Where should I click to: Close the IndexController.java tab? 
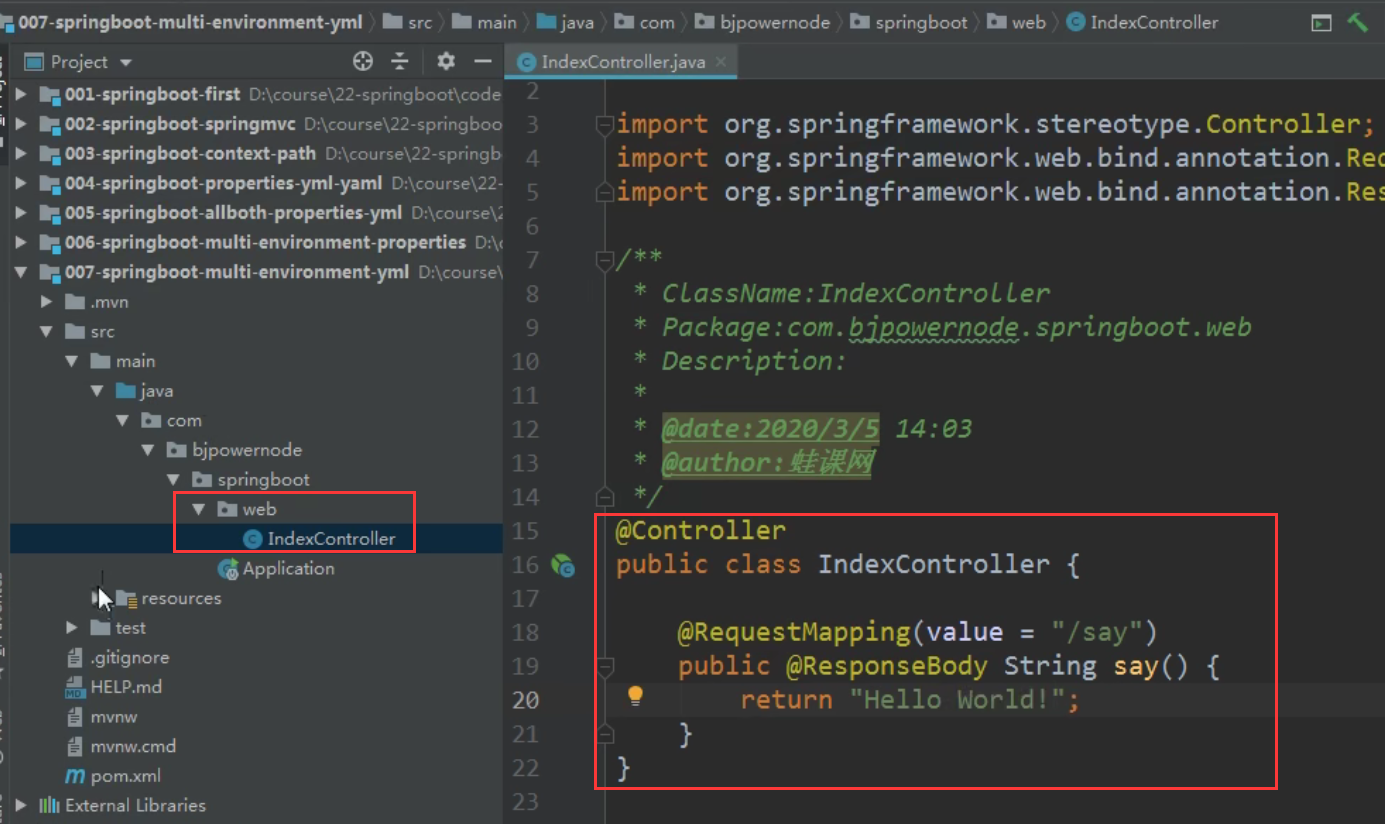coord(720,62)
